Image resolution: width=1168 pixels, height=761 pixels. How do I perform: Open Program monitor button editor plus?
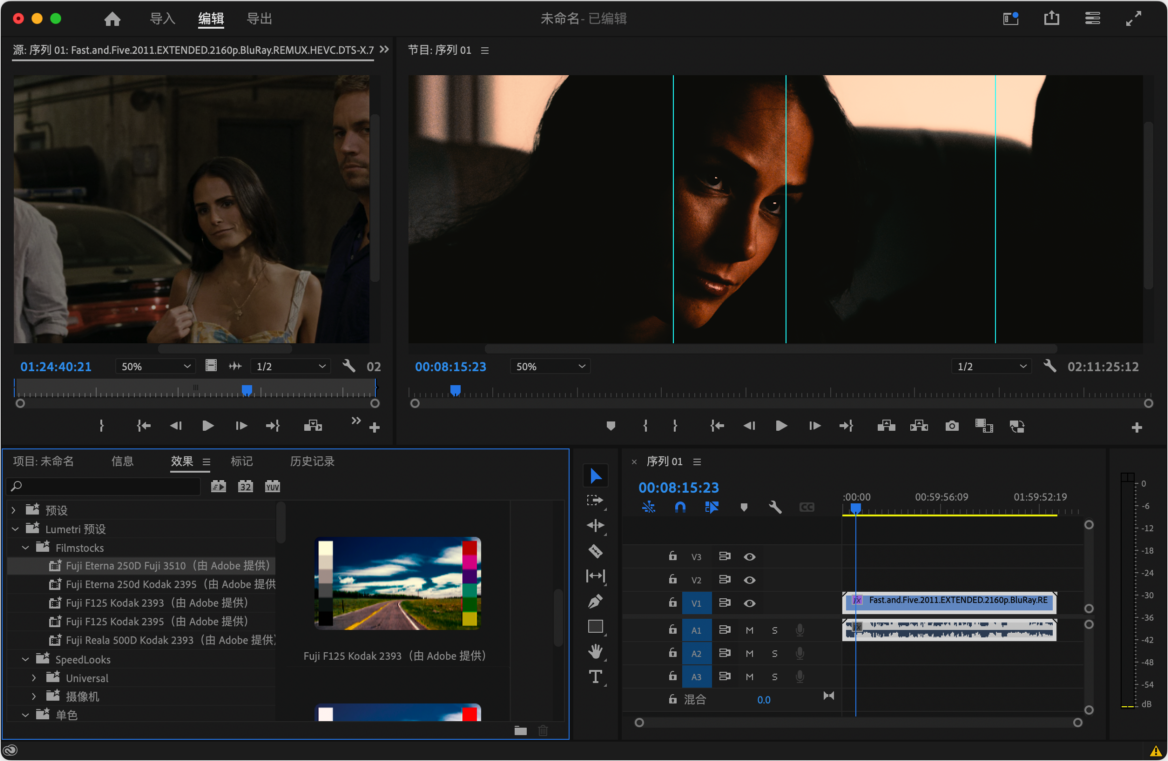click(1136, 427)
